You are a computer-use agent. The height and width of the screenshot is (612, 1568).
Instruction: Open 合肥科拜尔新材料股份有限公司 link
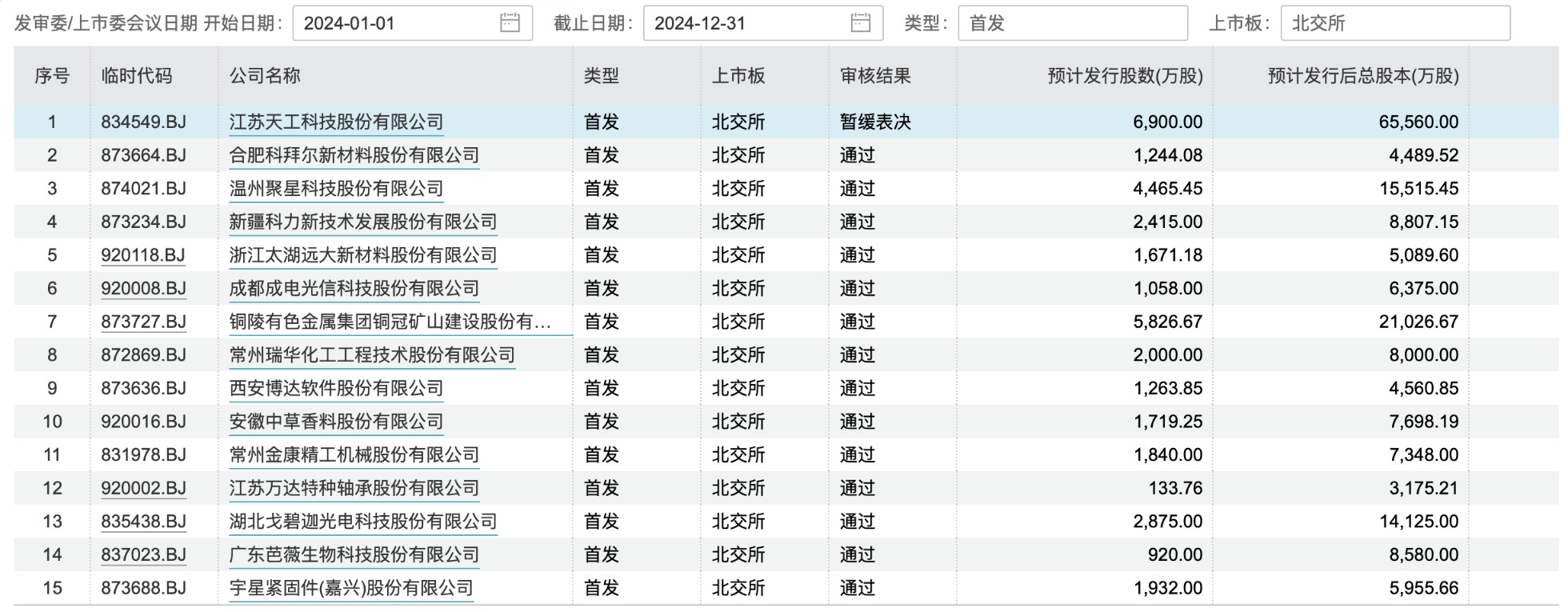354,155
